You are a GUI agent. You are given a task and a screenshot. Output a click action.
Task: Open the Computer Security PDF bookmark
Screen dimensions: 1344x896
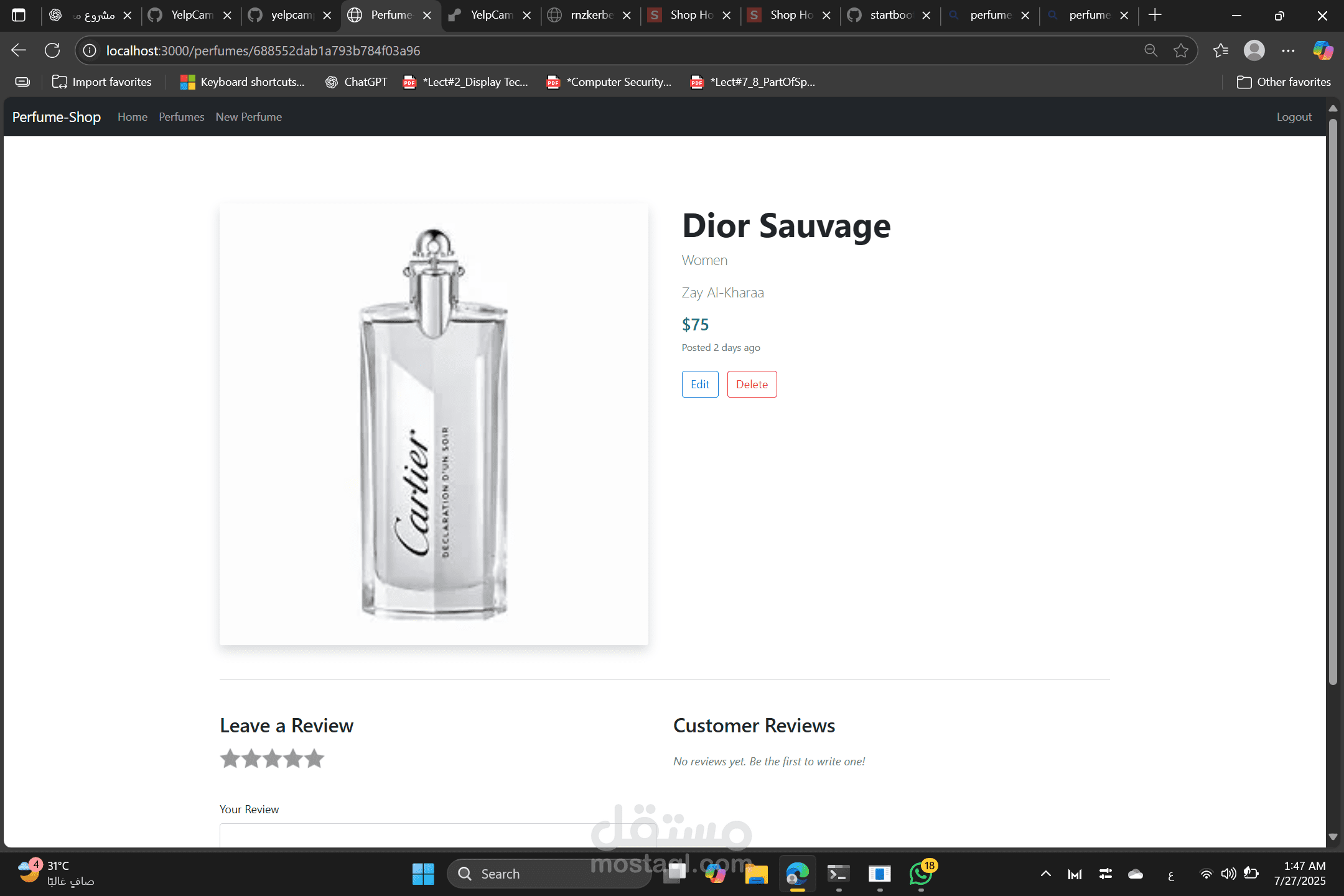609,82
